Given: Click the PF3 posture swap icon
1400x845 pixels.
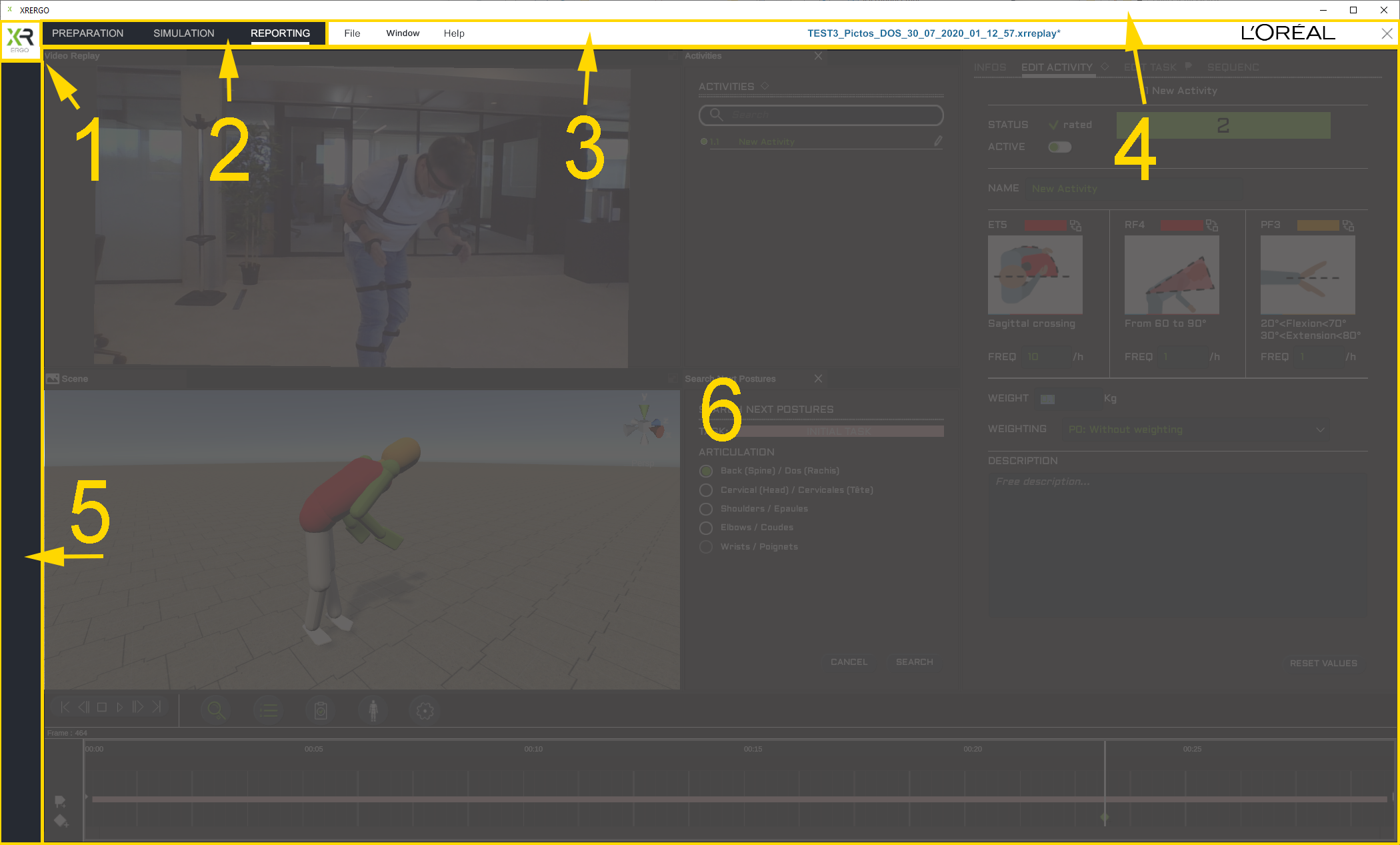Looking at the screenshot, I should [1348, 225].
